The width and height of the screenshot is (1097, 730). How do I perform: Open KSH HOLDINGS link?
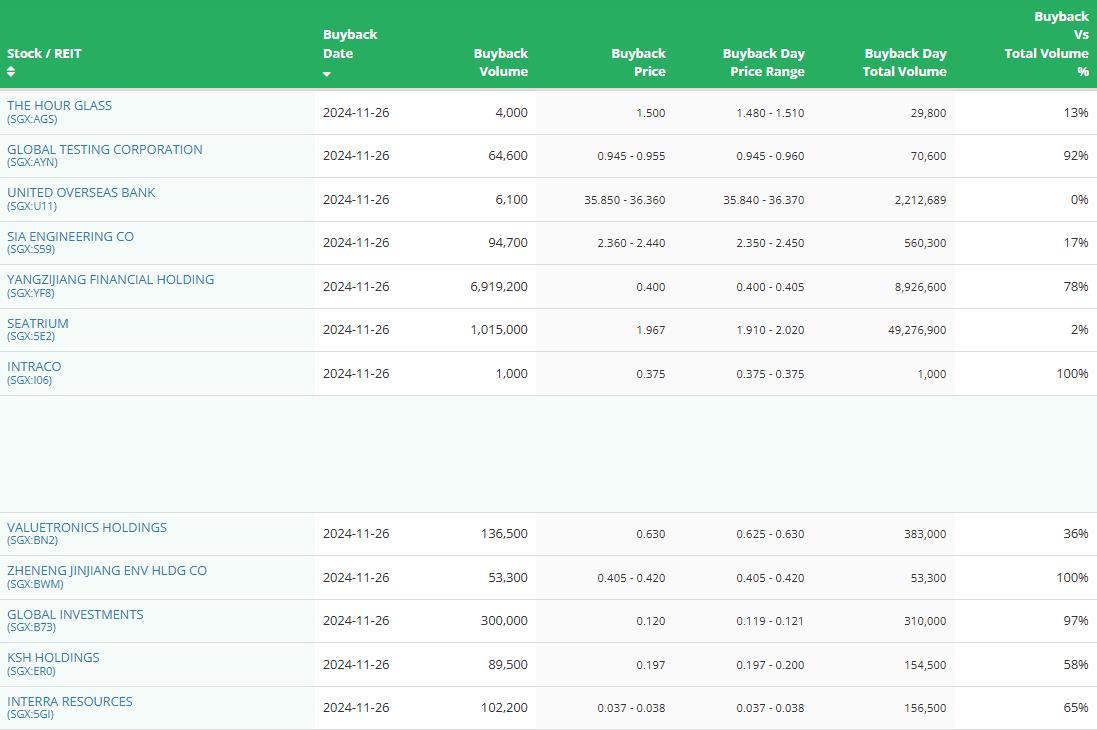[53, 657]
